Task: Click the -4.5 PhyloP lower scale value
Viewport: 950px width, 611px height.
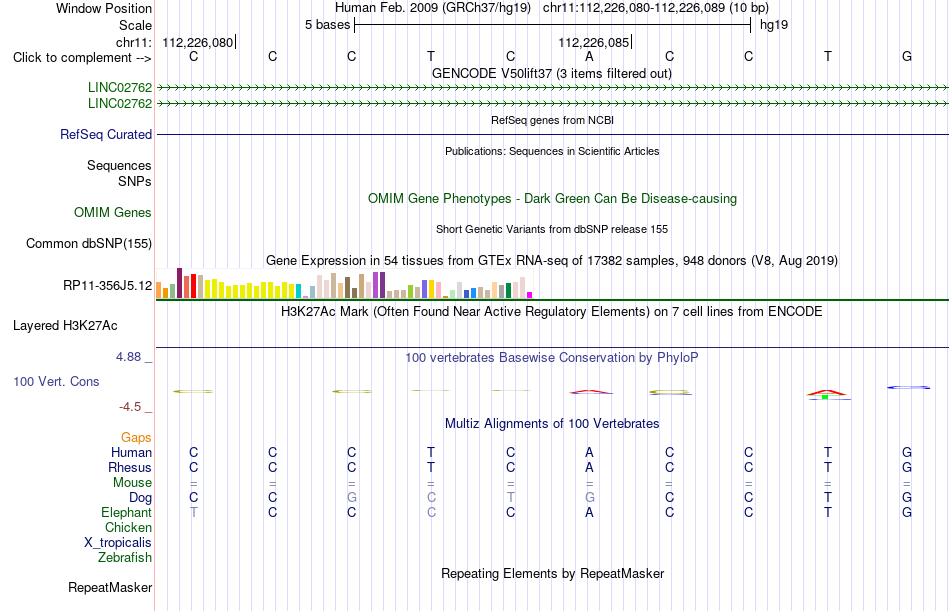Action: (130, 407)
